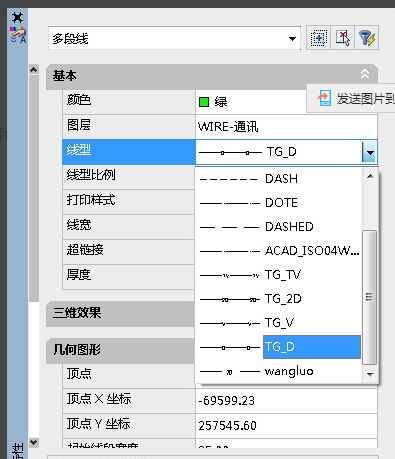Close the properties palette with X icon

click(17, 17)
